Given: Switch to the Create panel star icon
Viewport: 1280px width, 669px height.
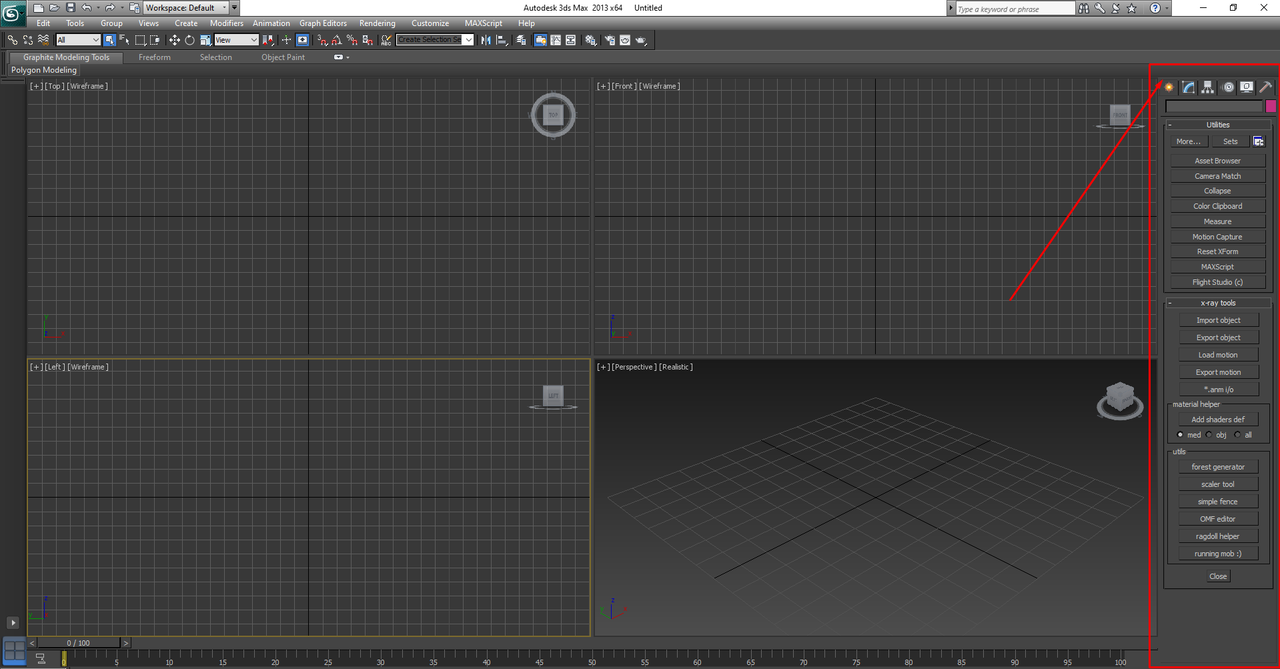Looking at the screenshot, I should click(1169, 87).
